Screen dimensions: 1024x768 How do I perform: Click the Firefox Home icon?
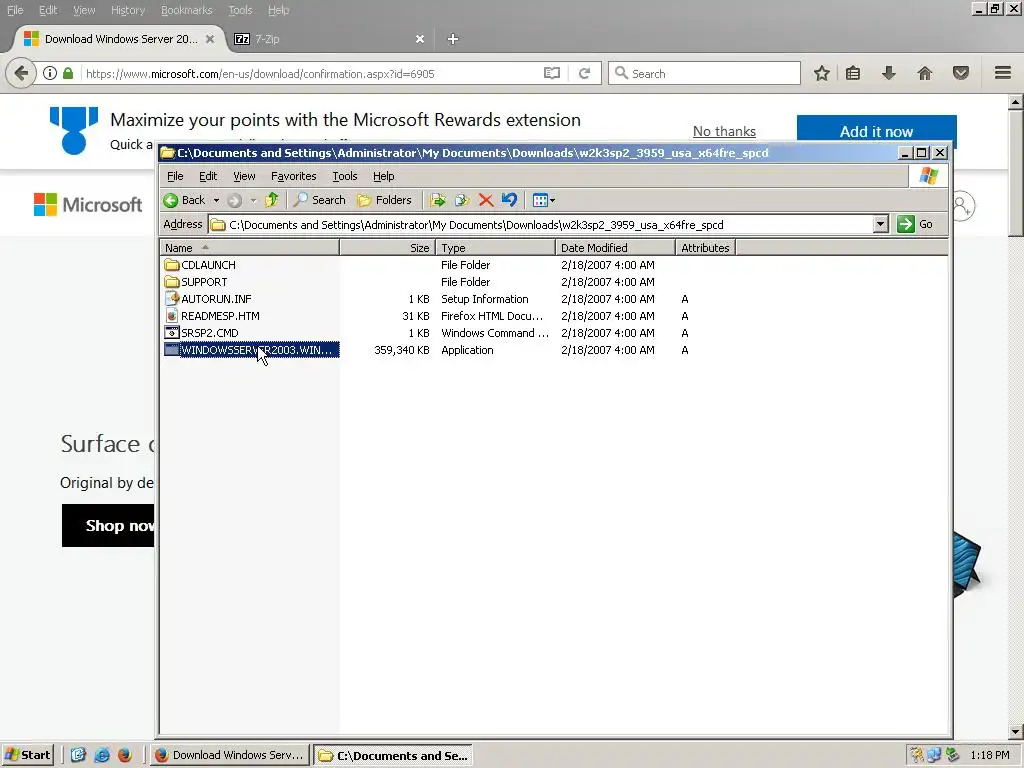925,73
